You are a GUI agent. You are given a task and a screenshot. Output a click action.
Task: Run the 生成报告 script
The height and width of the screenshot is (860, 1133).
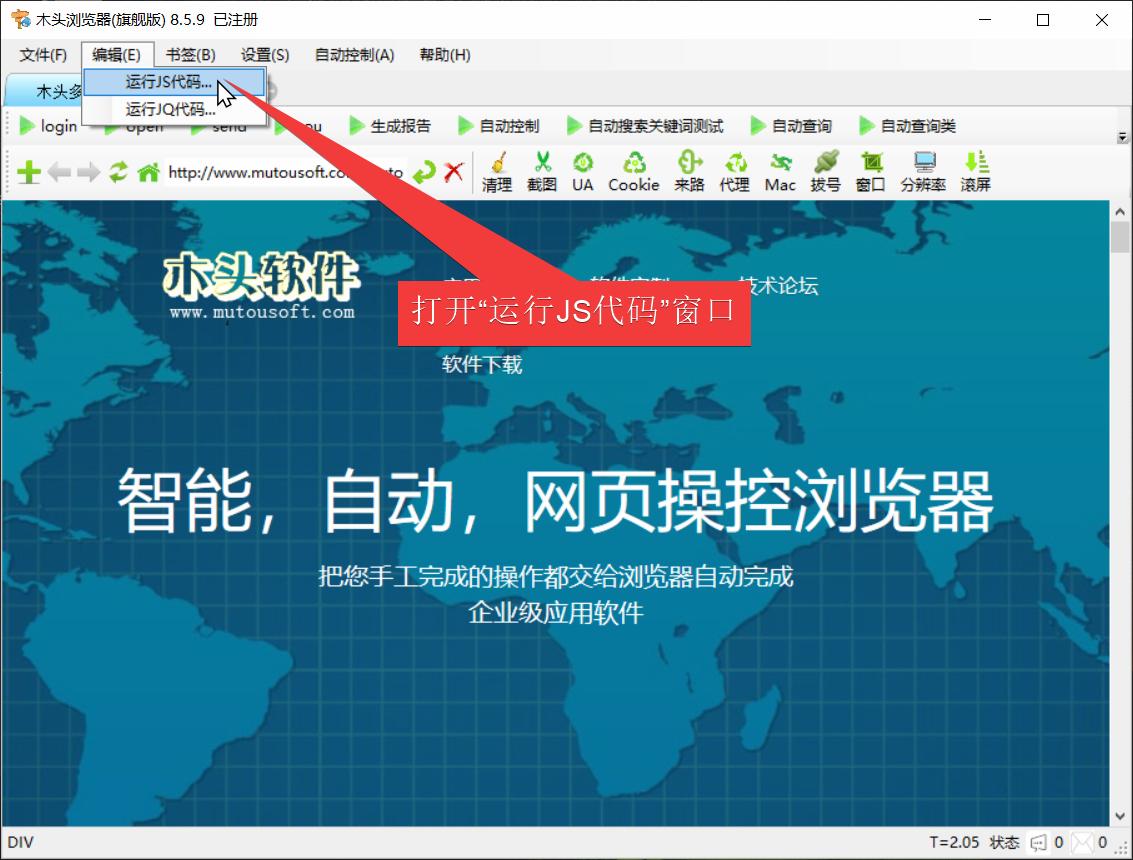point(403,125)
